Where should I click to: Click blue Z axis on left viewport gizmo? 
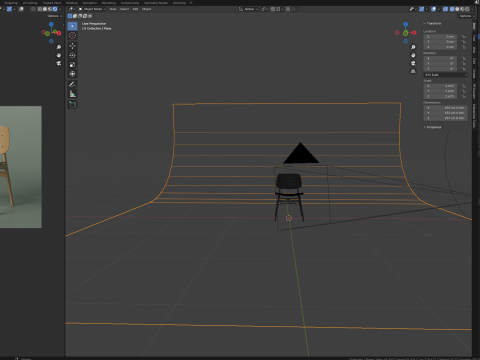[x=51, y=24]
